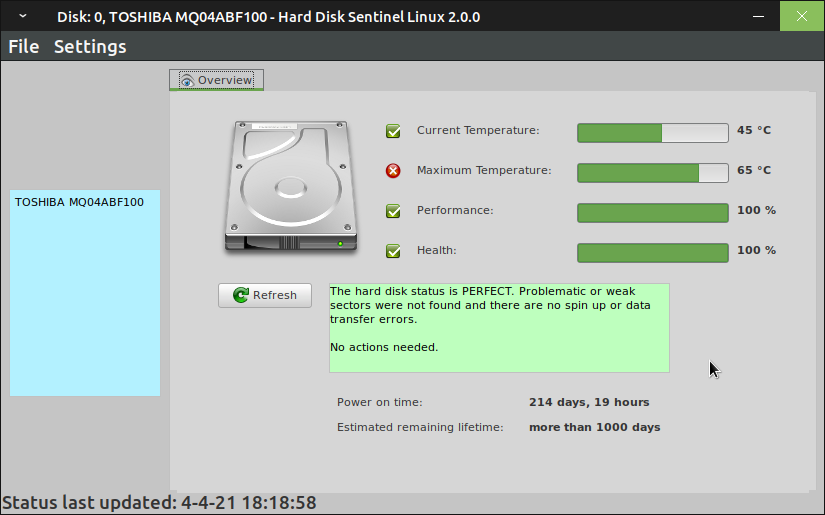Switch to the Overview tab
The height and width of the screenshot is (515, 825).
point(216,80)
